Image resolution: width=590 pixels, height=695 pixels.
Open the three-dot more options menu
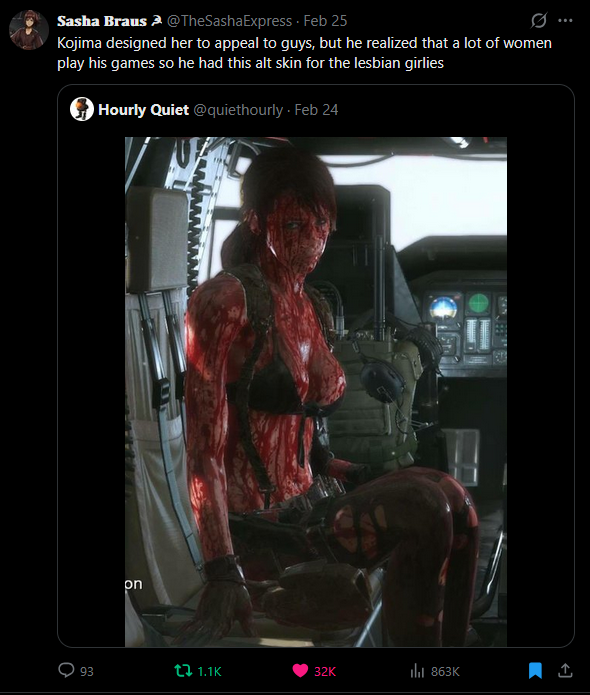click(x=565, y=20)
